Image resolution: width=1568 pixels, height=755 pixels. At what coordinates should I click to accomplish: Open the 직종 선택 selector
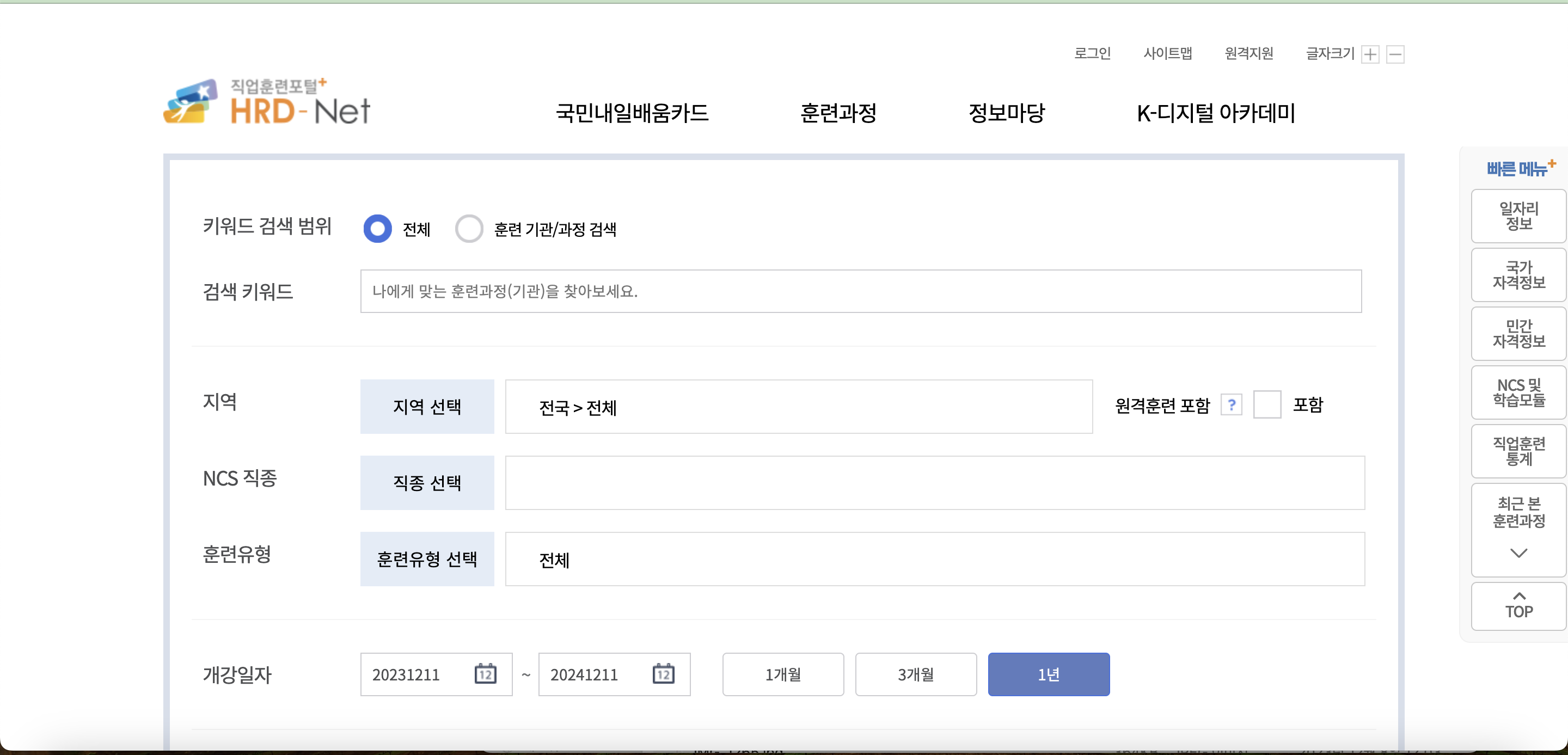click(x=427, y=482)
